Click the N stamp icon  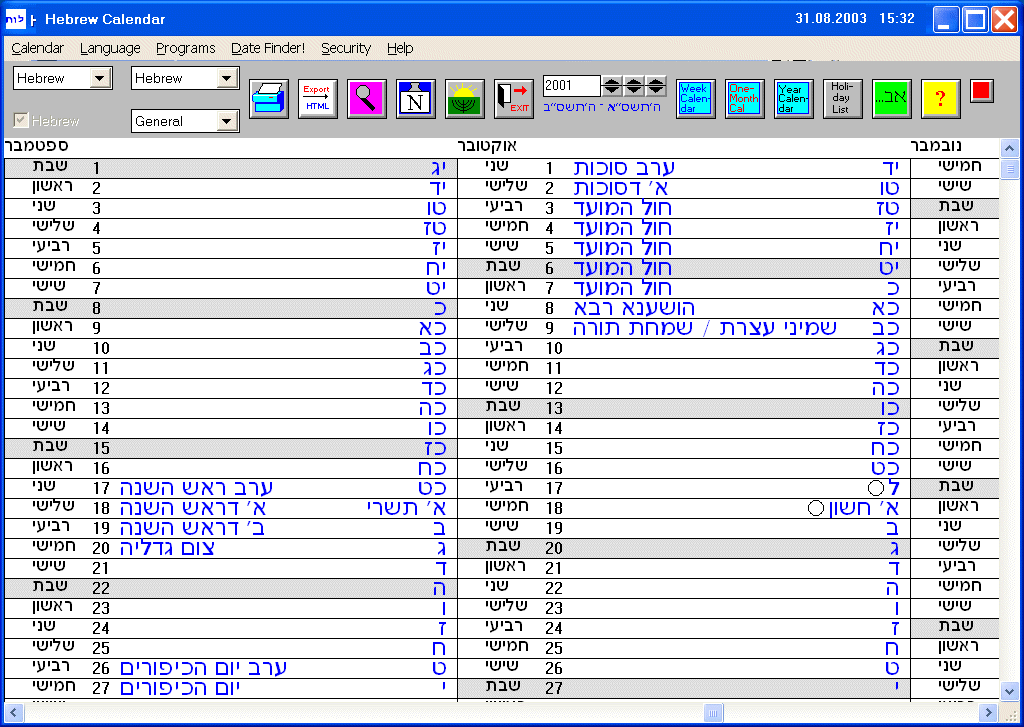[x=415, y=99]
